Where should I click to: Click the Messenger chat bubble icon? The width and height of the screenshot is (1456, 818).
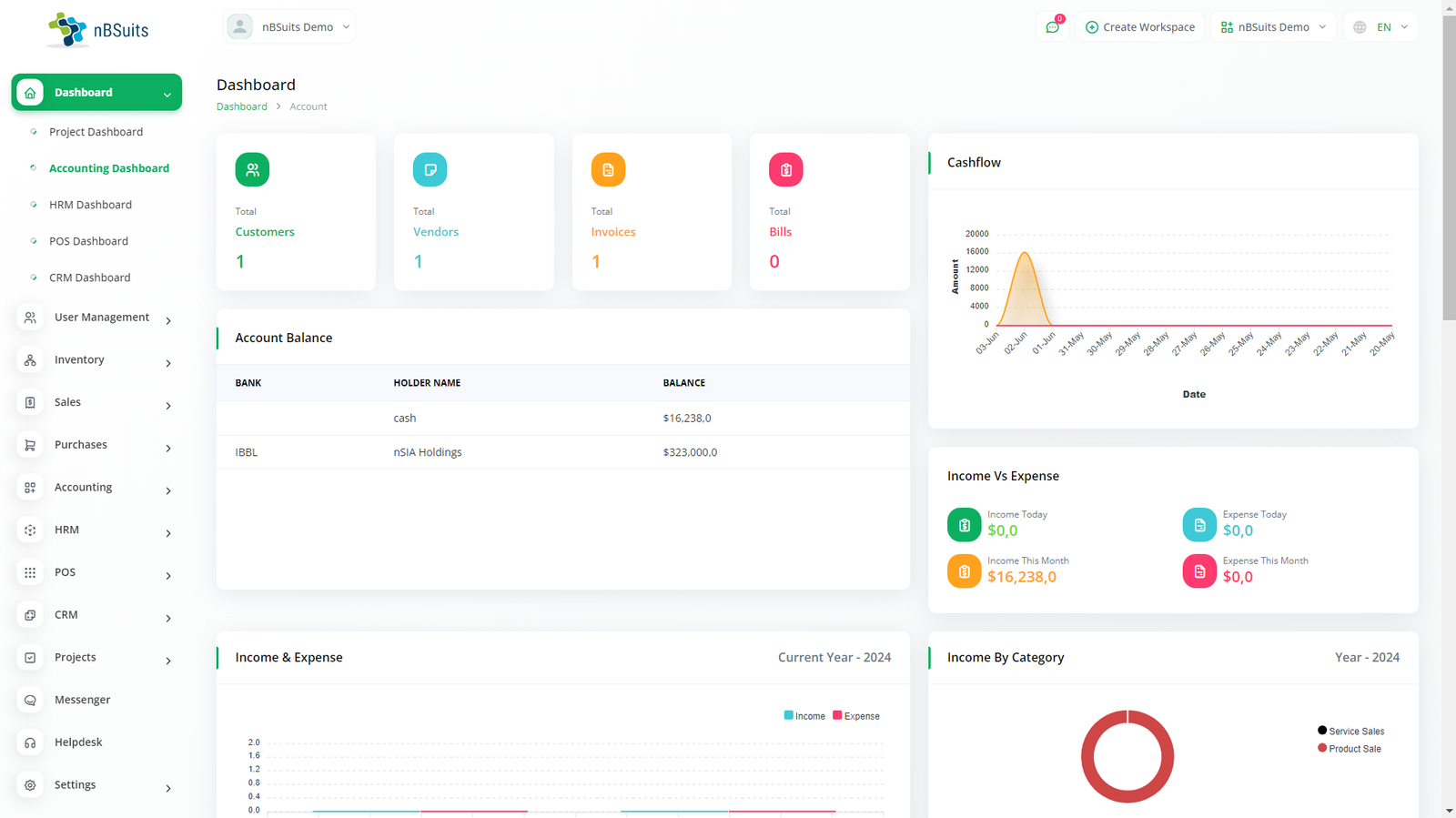tap(30, 700)
